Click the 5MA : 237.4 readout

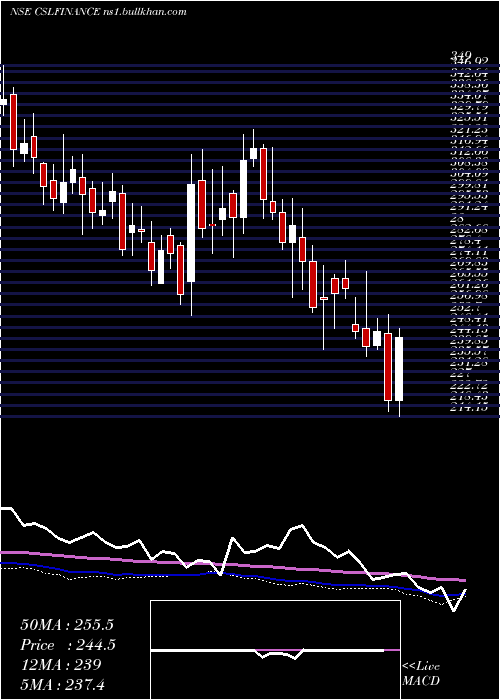62,684
